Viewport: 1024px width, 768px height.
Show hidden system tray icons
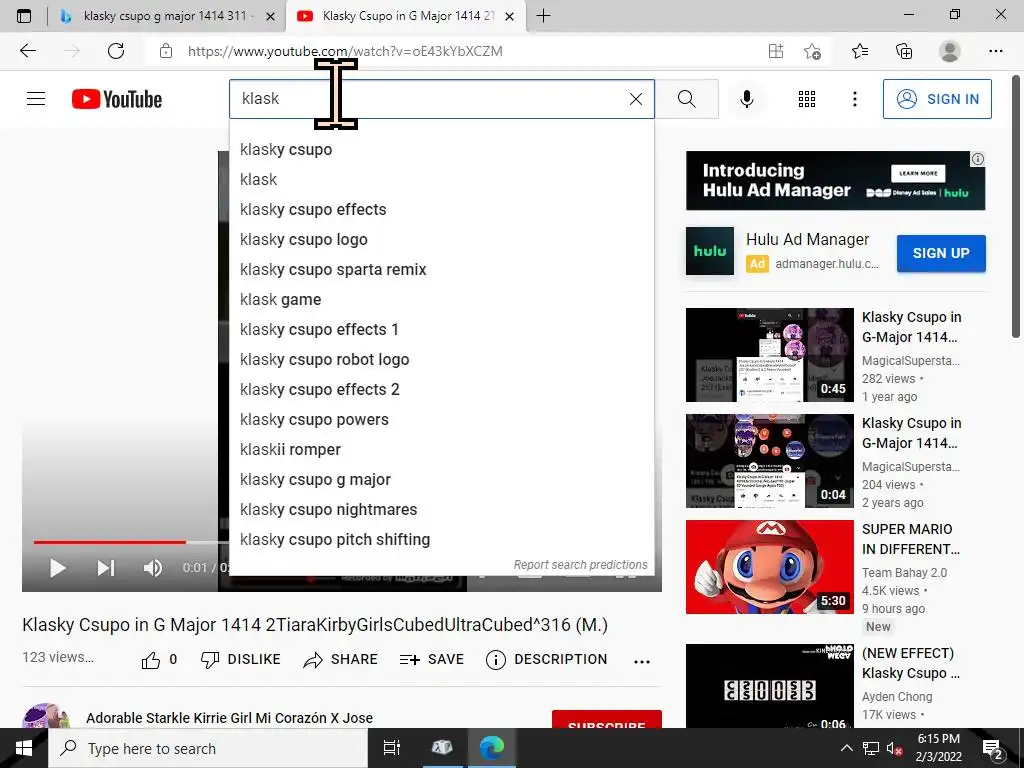(846, 748)
